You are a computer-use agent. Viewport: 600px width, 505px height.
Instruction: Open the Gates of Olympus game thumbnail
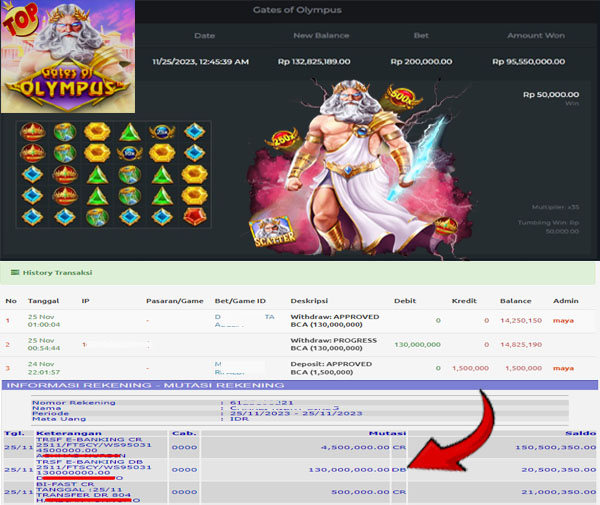pyautogui.click(x=68, y=57)
